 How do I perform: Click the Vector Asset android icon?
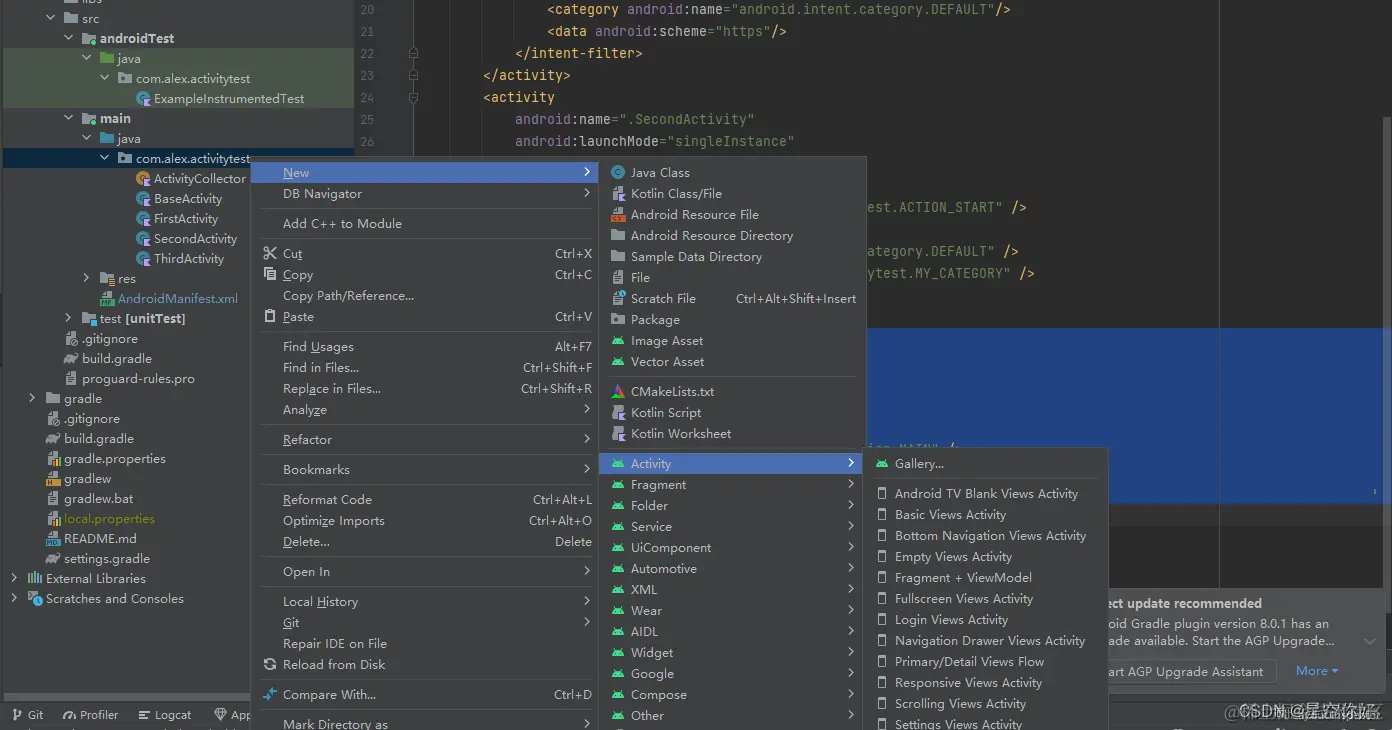click(x=618, y=362)
